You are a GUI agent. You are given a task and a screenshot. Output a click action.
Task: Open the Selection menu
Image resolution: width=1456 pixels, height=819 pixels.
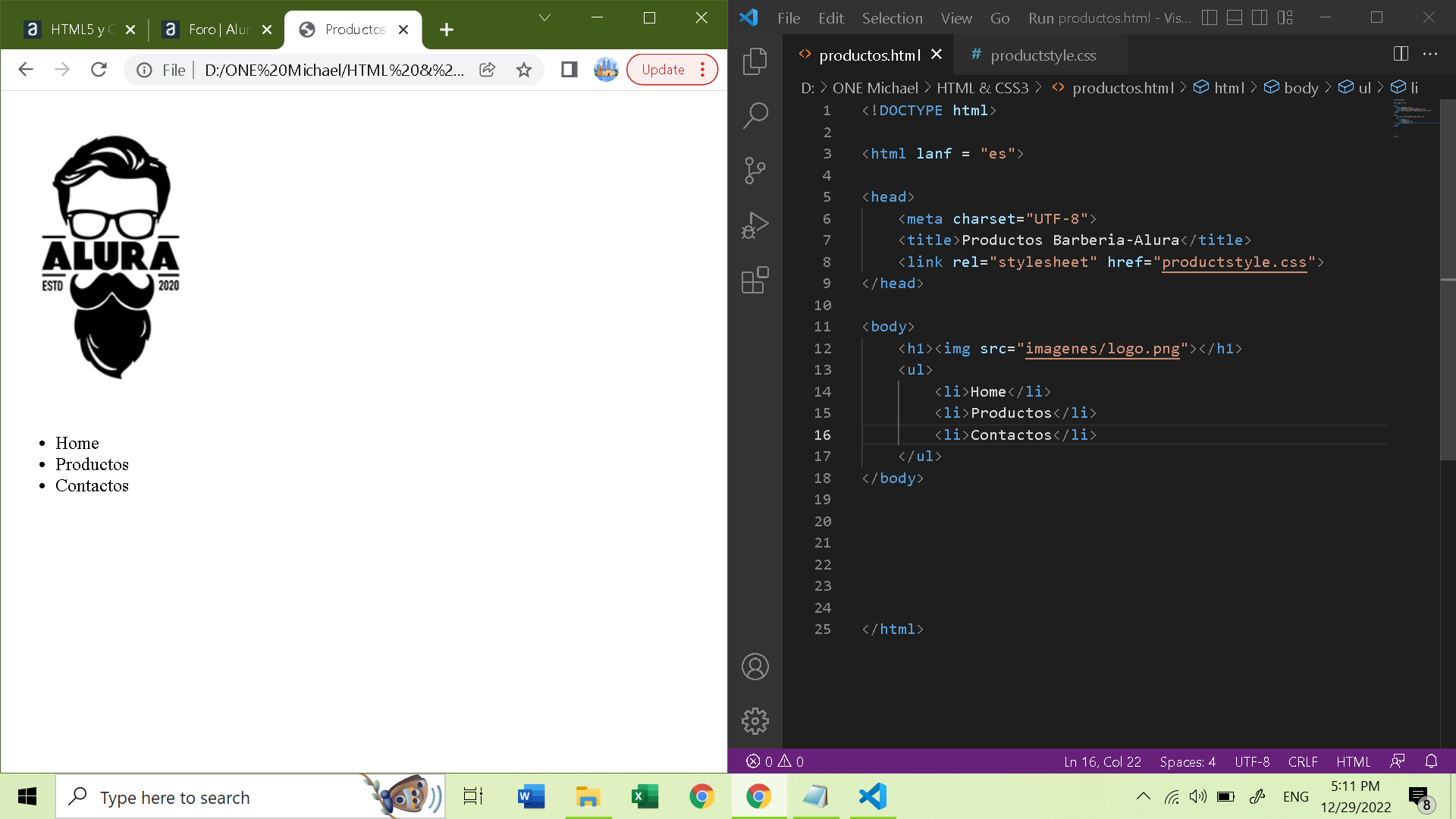tap(892, 18)
